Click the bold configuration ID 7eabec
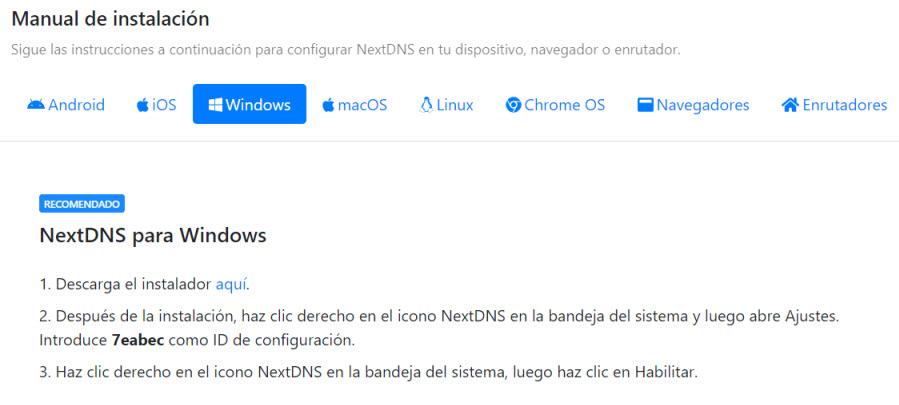 [x=138, y=340]
